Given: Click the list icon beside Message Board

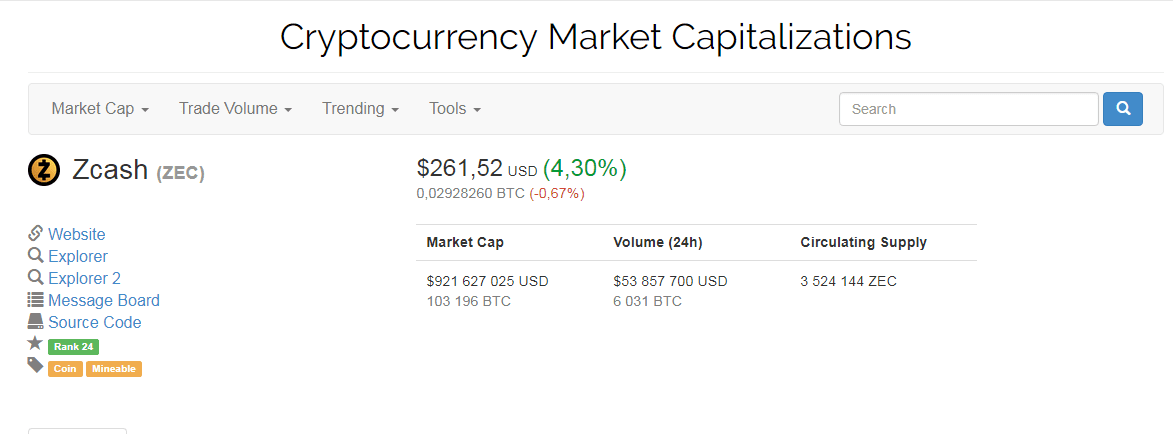Looking at the screenshot, I should click(36, 300).
